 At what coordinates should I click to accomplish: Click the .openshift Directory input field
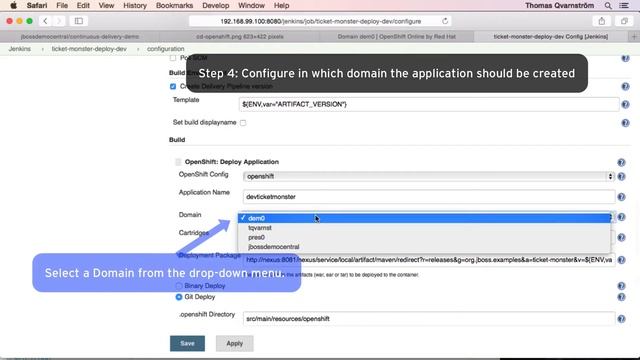point(429,319)
